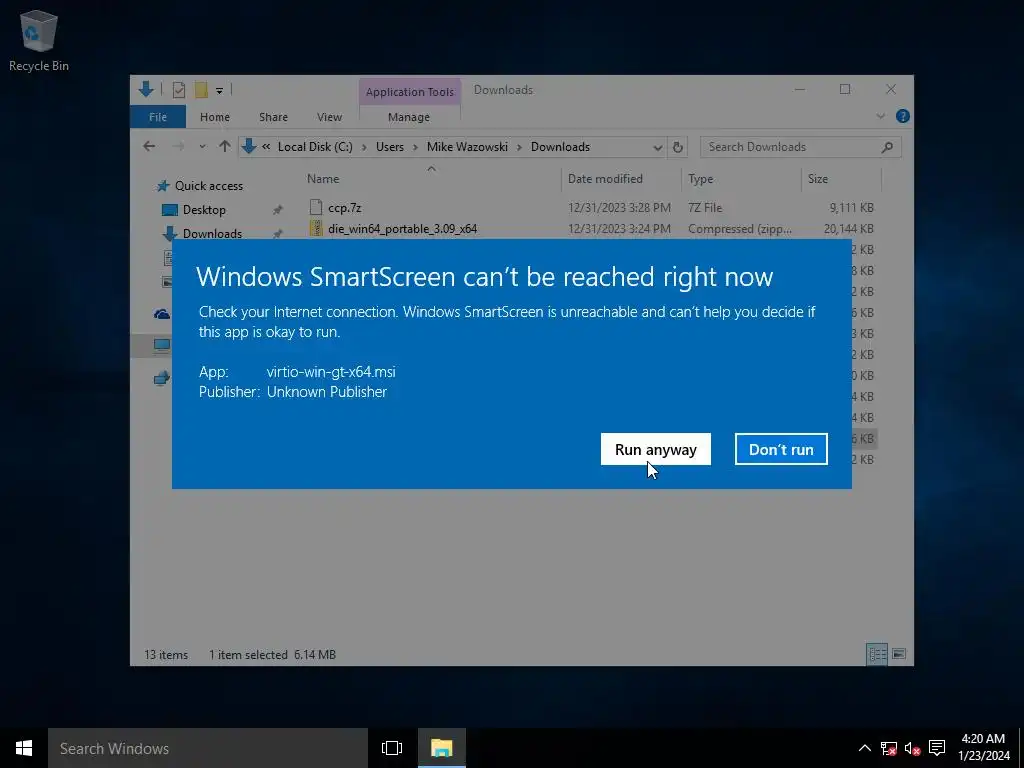Click File Explorer taskbar icon
The height and width of the screenshot is (768, 1024).
coord(441,748)
